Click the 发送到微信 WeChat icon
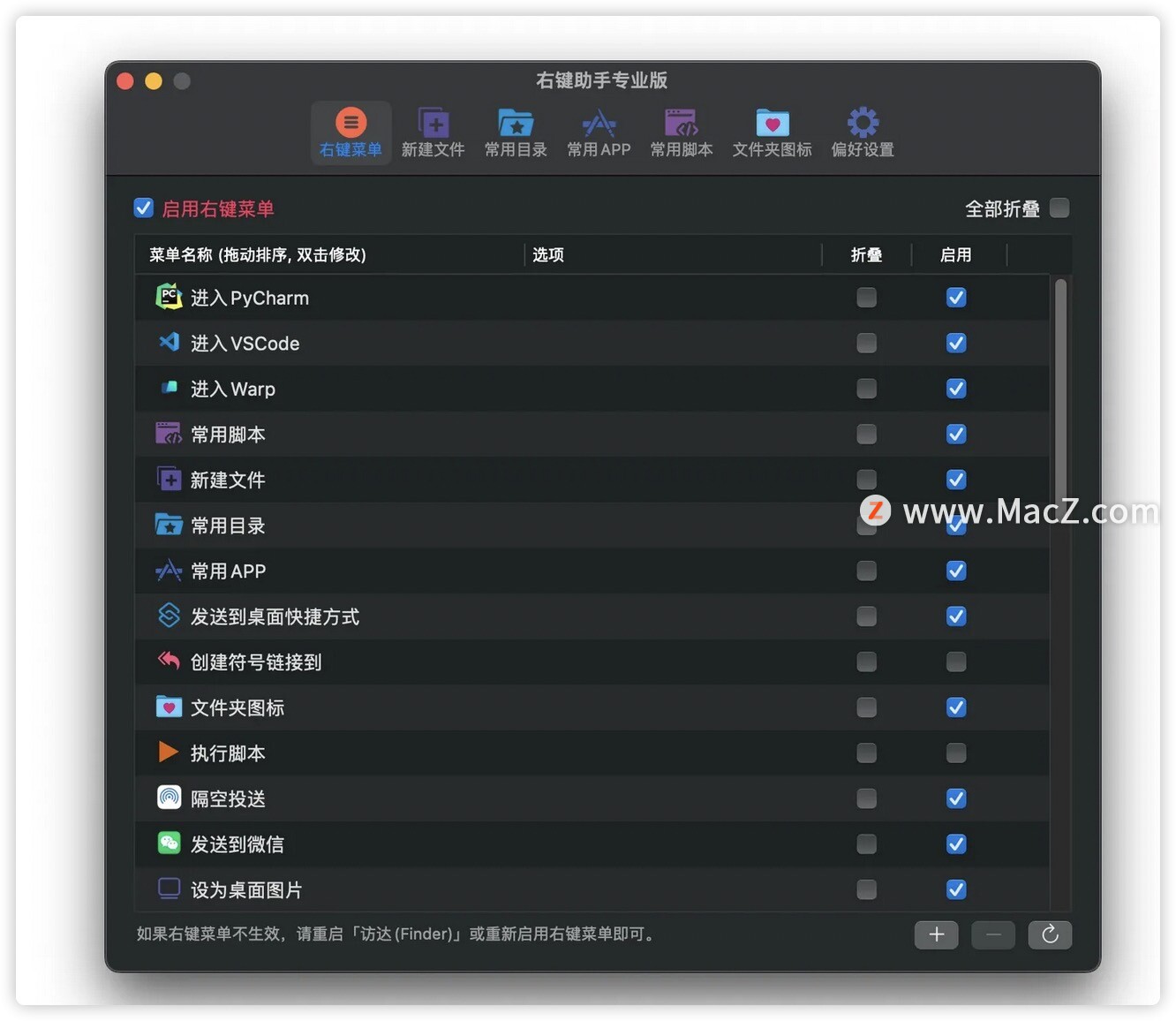This screenshot has width=1176, height=1021. pyautogui.click(x=169, y=843)
